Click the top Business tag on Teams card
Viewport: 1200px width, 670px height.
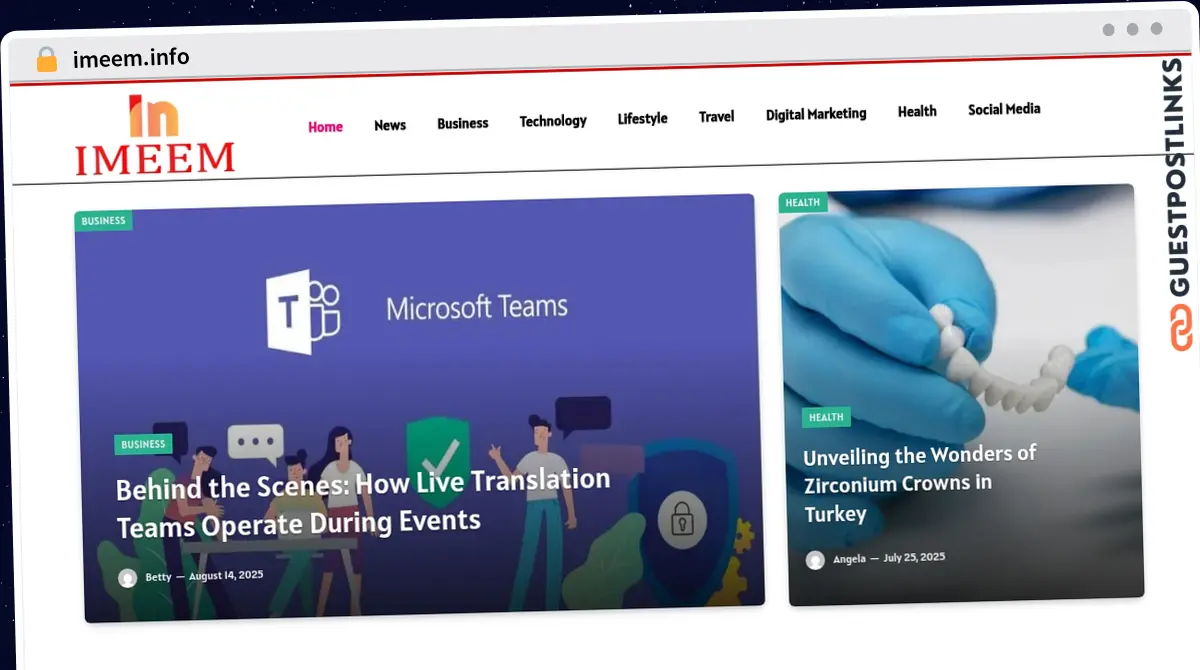104,221
